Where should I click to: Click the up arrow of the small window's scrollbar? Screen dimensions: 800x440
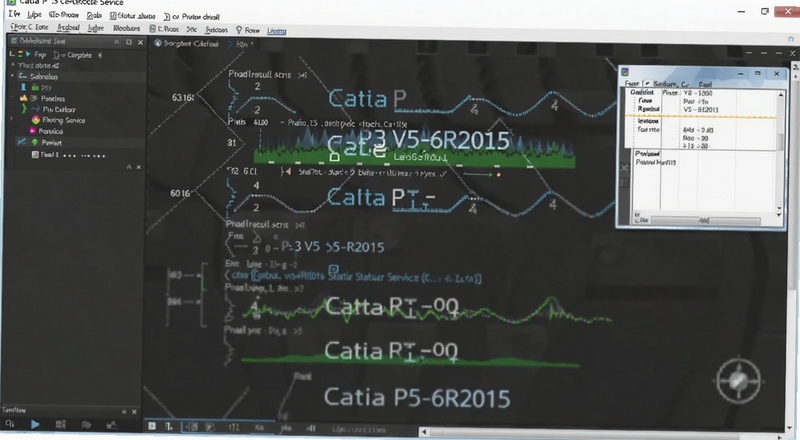coord(780,95)
